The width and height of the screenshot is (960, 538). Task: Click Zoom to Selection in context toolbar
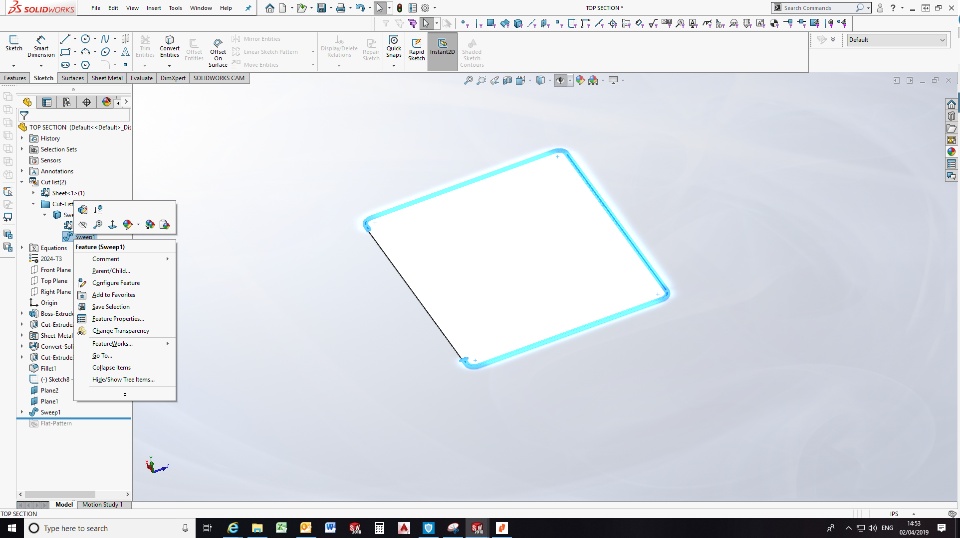(97, 225)
